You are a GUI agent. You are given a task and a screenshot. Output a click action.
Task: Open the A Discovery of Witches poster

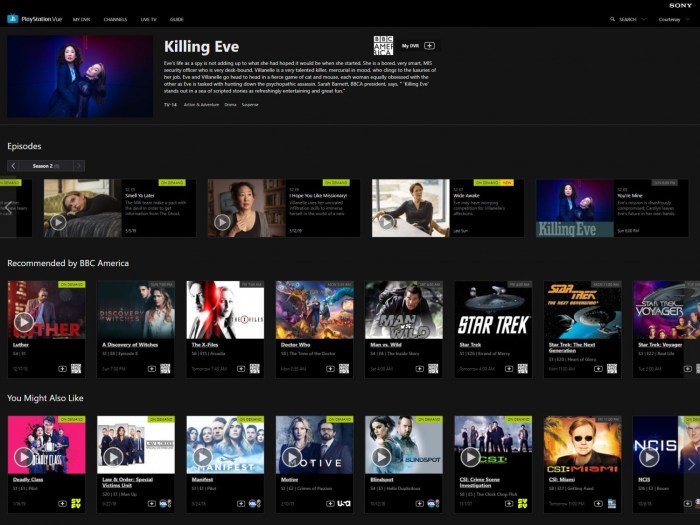[x=136, y=309]
